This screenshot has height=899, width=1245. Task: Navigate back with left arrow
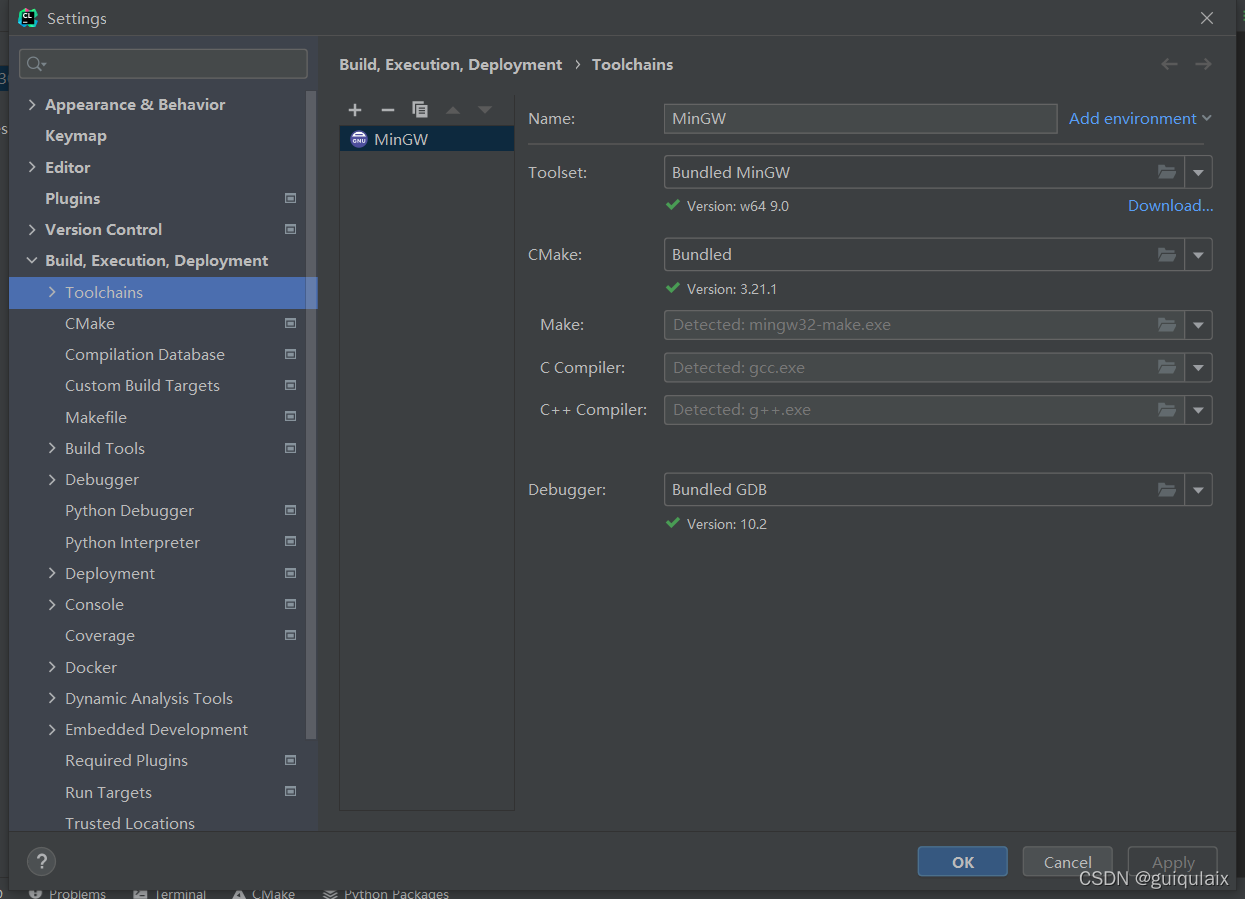click(x=1169, y=64)
